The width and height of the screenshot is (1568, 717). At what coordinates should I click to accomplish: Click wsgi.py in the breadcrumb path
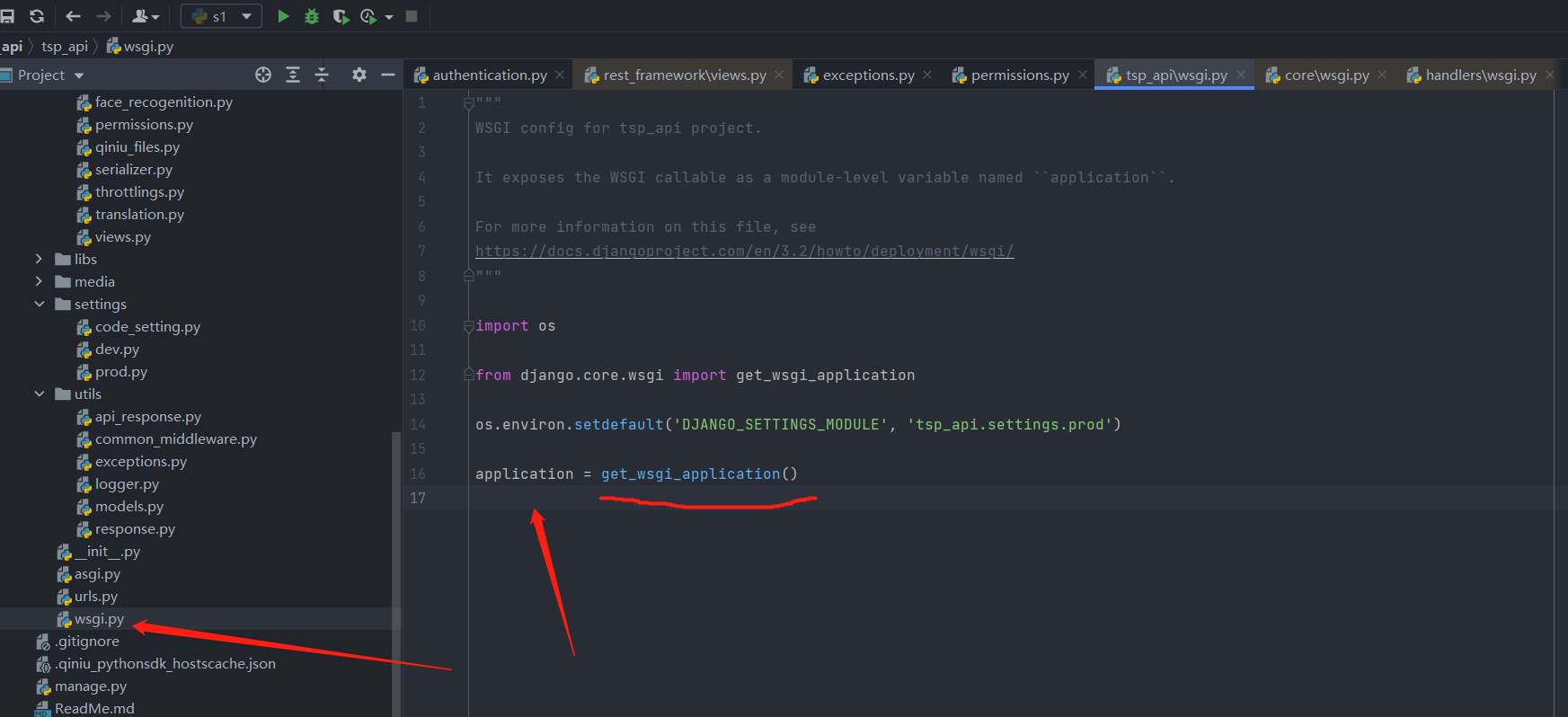pos(140,47)
